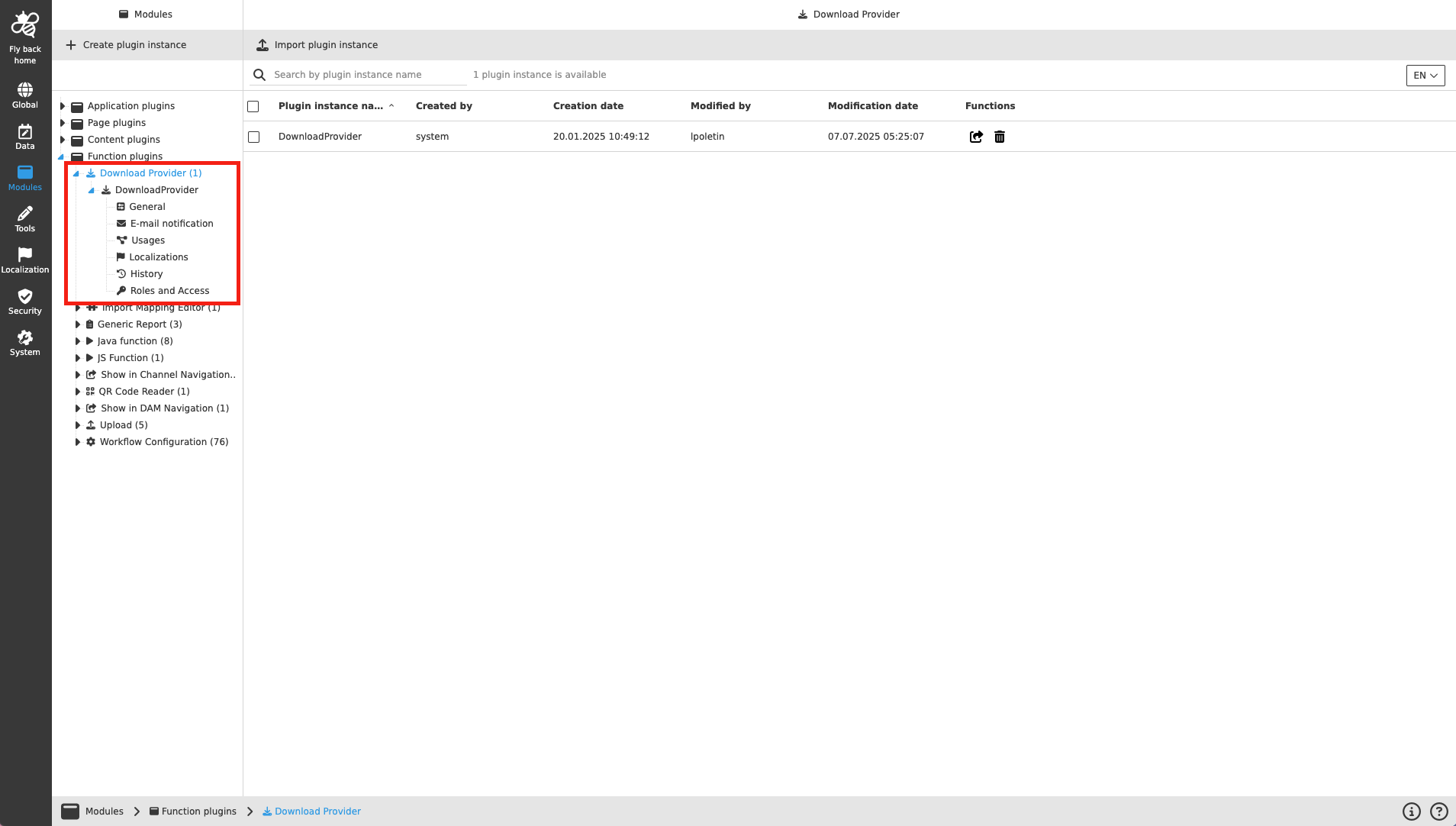
Task: Expand the Java function tree node
Action: click(79, 340)
